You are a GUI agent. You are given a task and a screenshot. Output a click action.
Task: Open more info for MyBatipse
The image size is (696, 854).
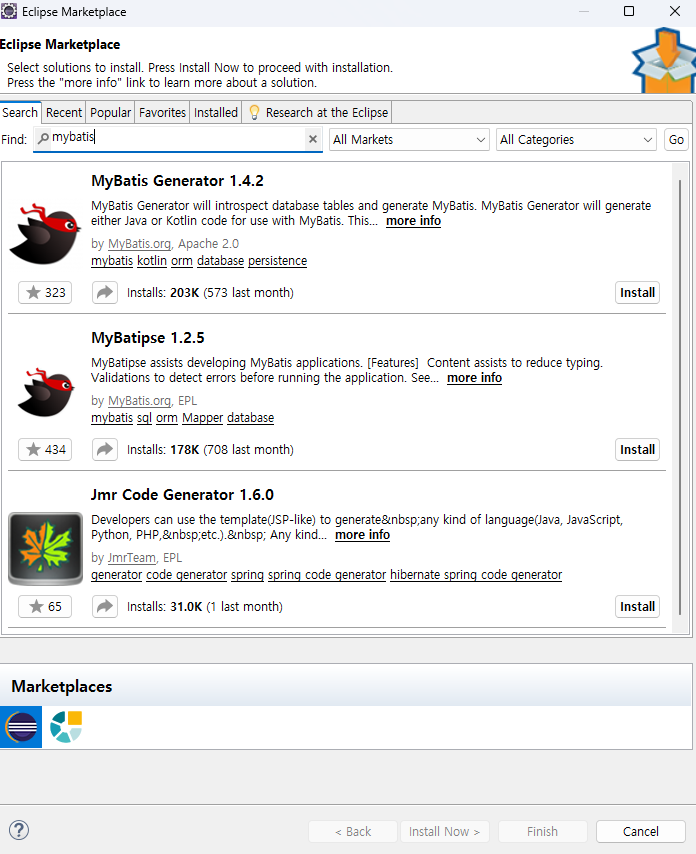tap(474, 377)
